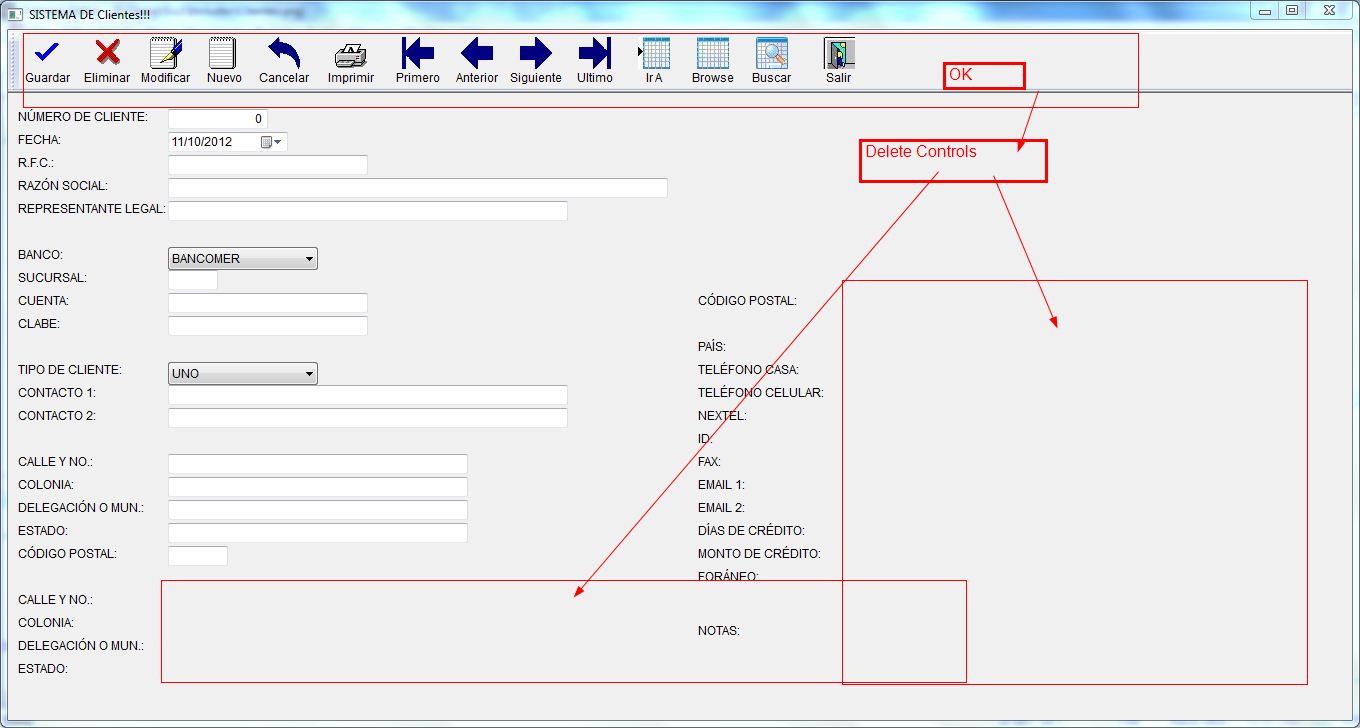Click the NÚMERO DE CLIENTE input field

219,117
